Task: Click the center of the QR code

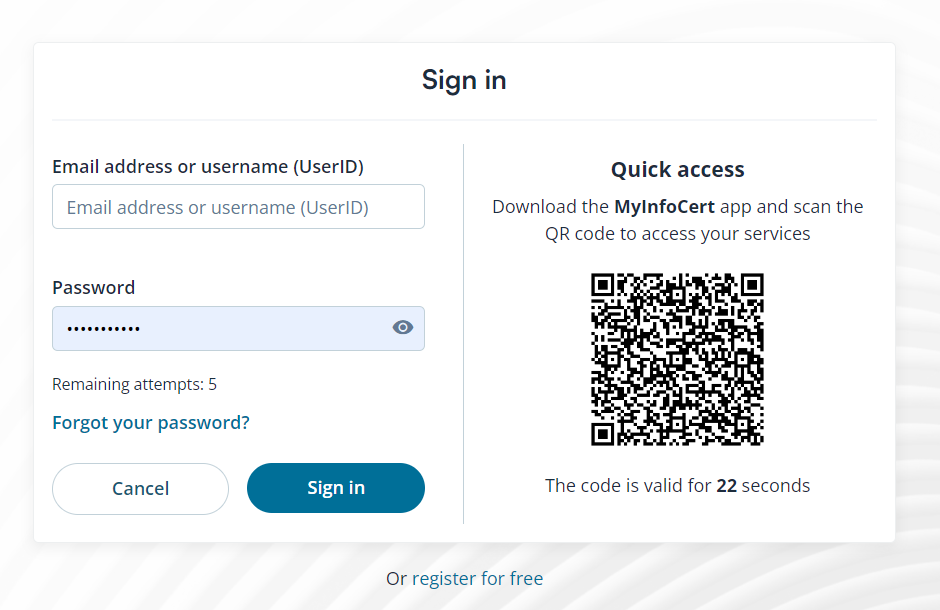Action: [x=678, y=359]
